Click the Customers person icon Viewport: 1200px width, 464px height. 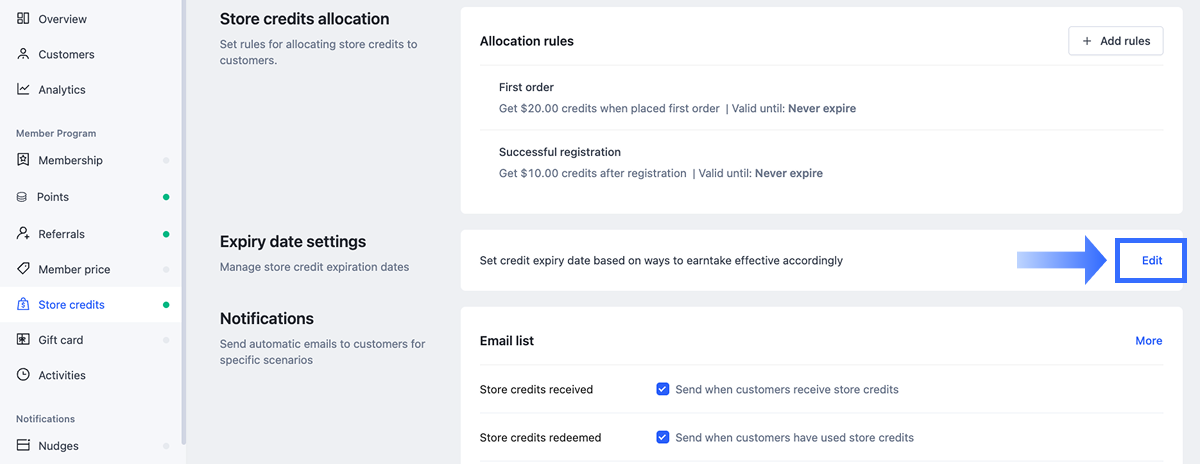tap(23, 54)
